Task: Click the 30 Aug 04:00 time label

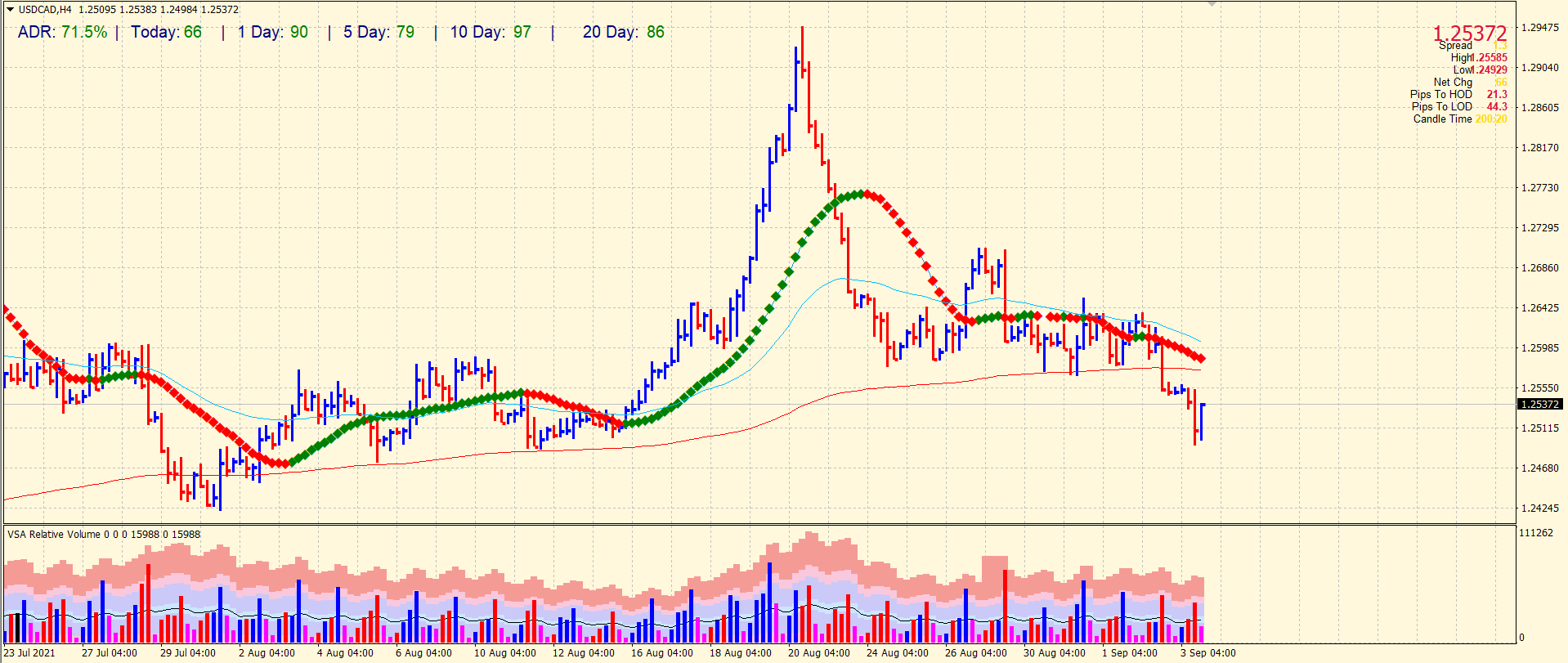Action: 1055,653
